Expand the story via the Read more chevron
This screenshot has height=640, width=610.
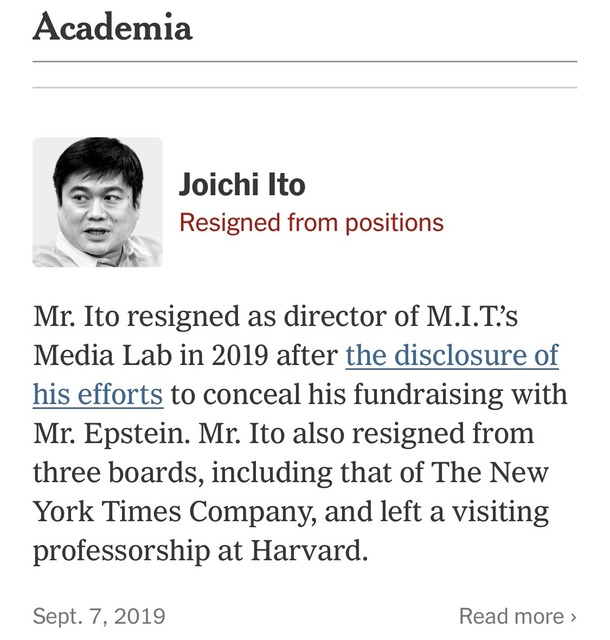click(573, 616)
